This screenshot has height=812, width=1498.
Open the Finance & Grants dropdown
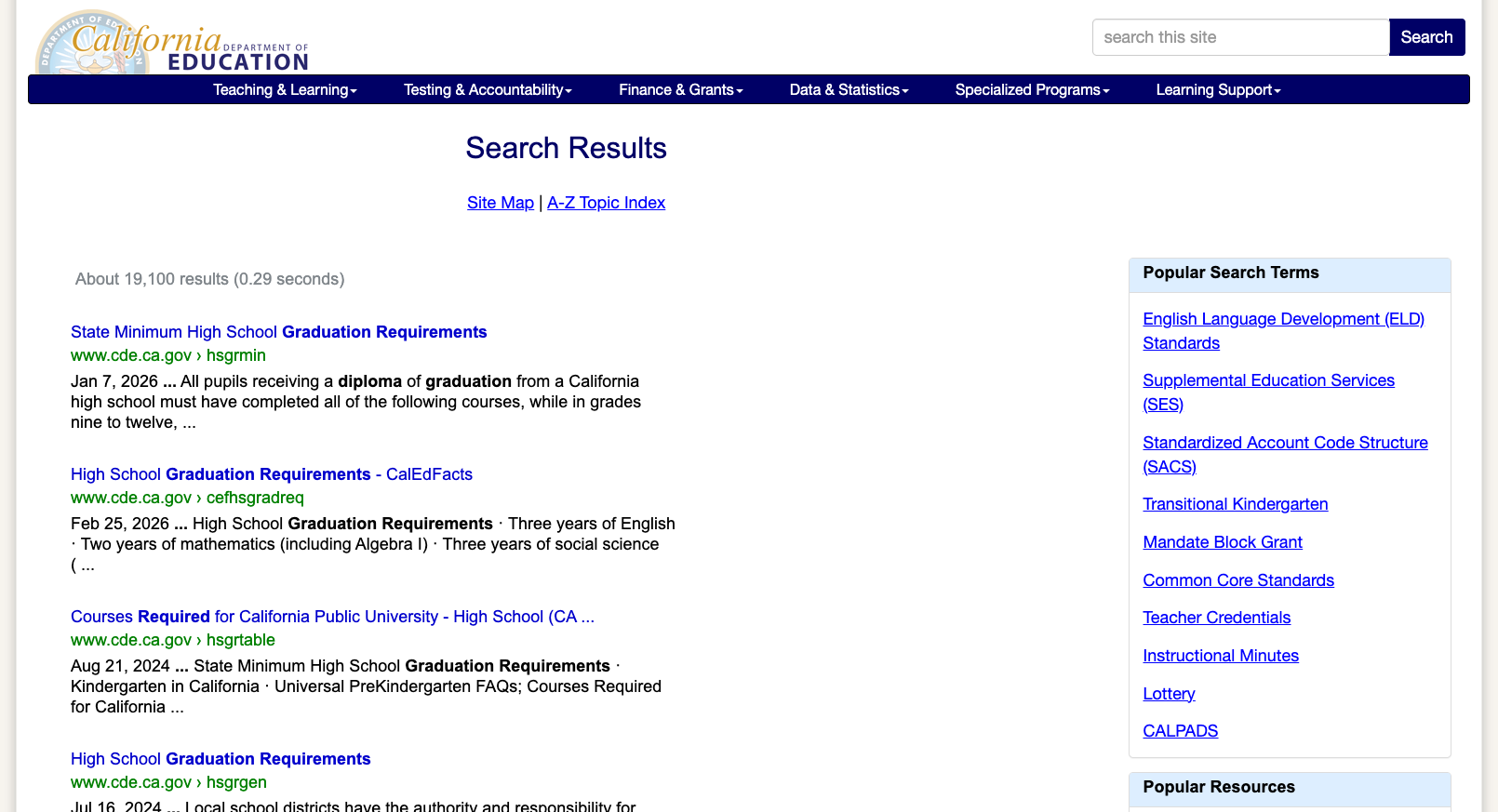click(681, 89)
